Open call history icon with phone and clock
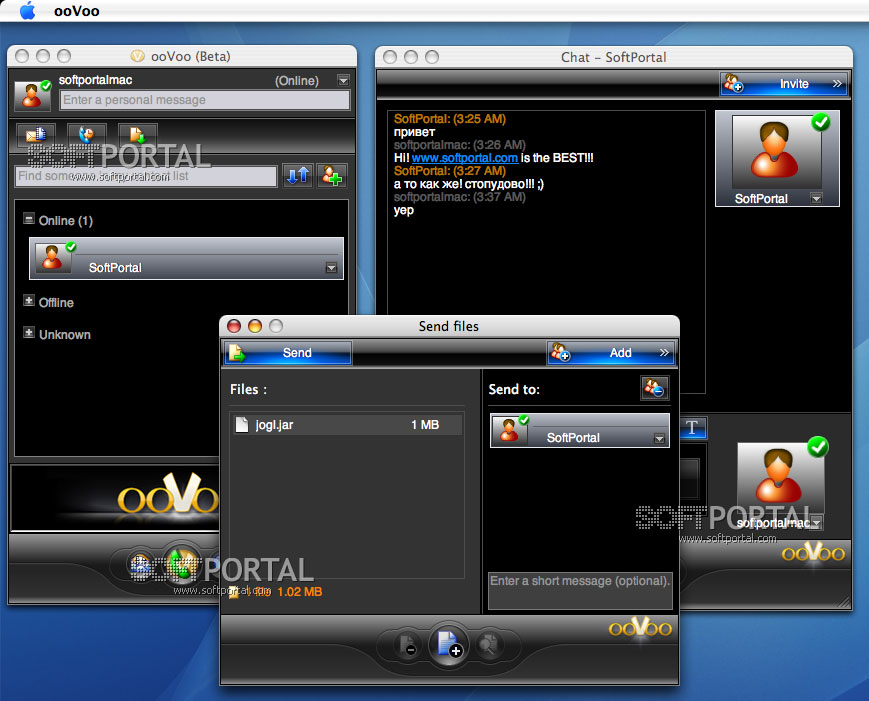 [86, 134]
